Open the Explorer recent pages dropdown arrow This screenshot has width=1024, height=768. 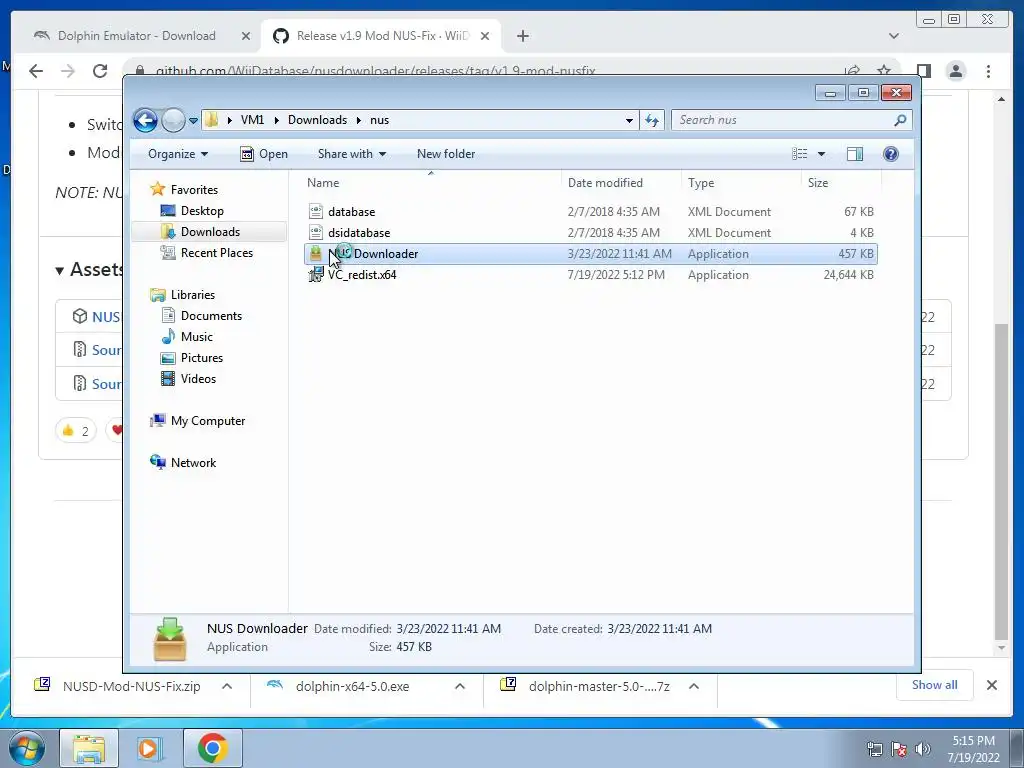coord(193,121)
